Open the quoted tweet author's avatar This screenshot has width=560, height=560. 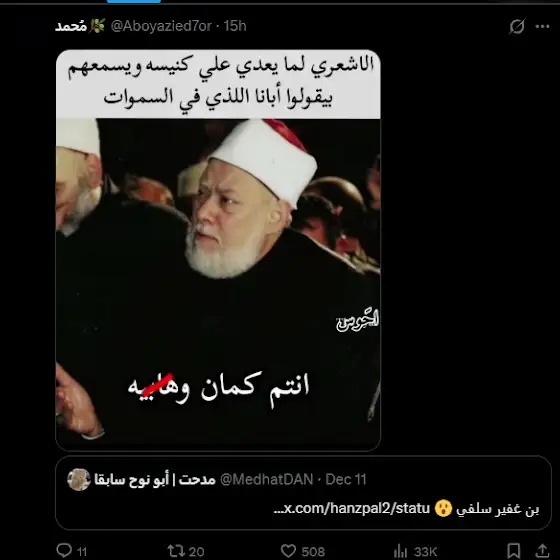pyautogui.click(x=79, y=479)
